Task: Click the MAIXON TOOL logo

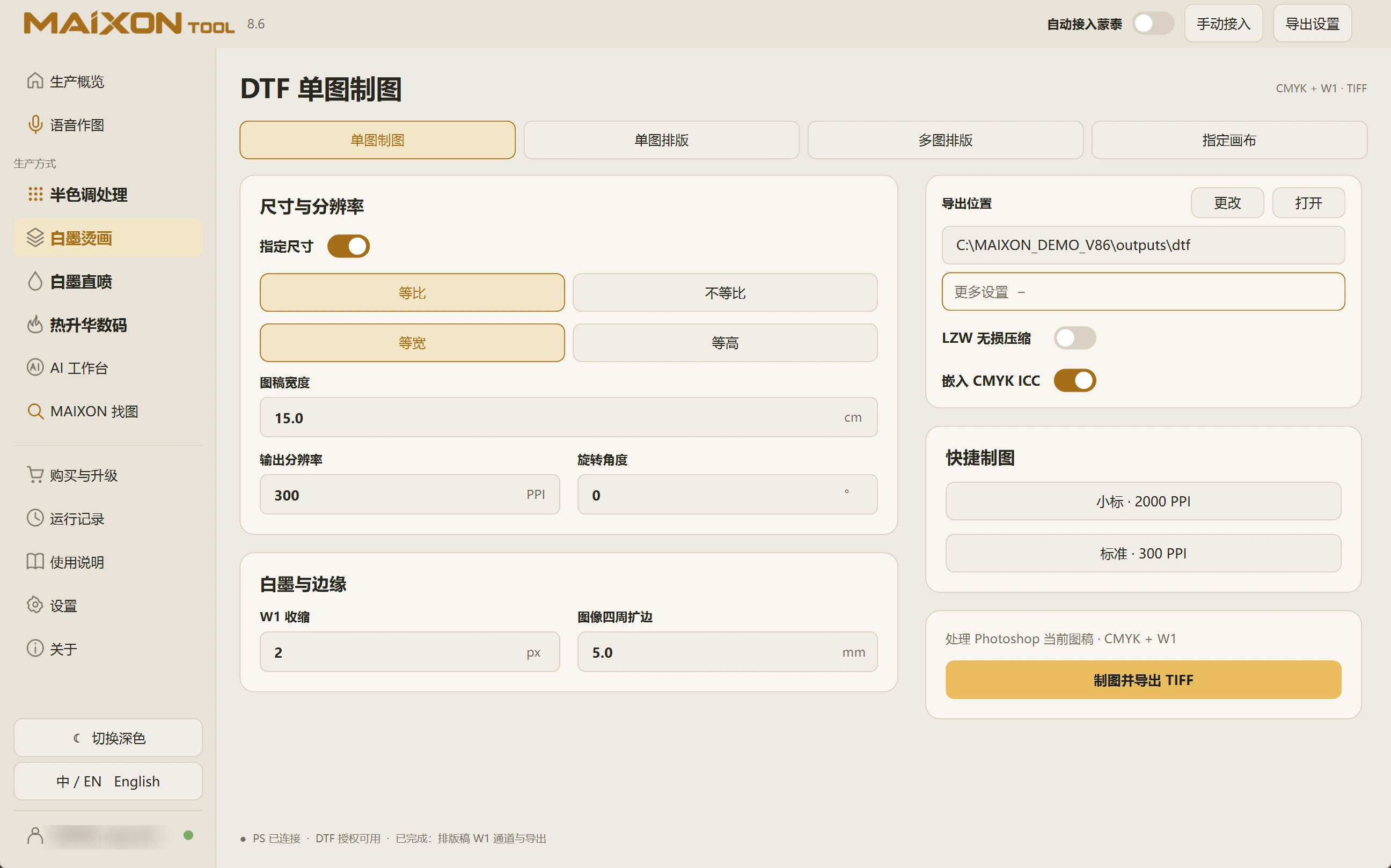Action: click(x=129, y=24)
